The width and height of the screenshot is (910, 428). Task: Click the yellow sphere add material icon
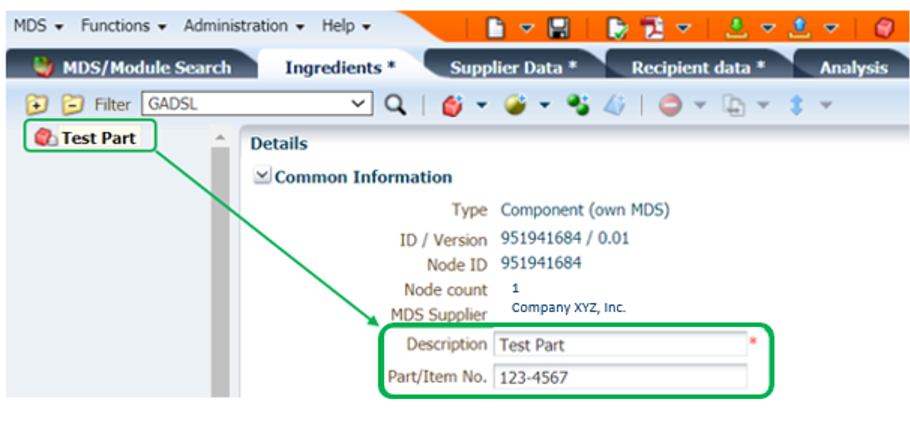coord(516,104)
